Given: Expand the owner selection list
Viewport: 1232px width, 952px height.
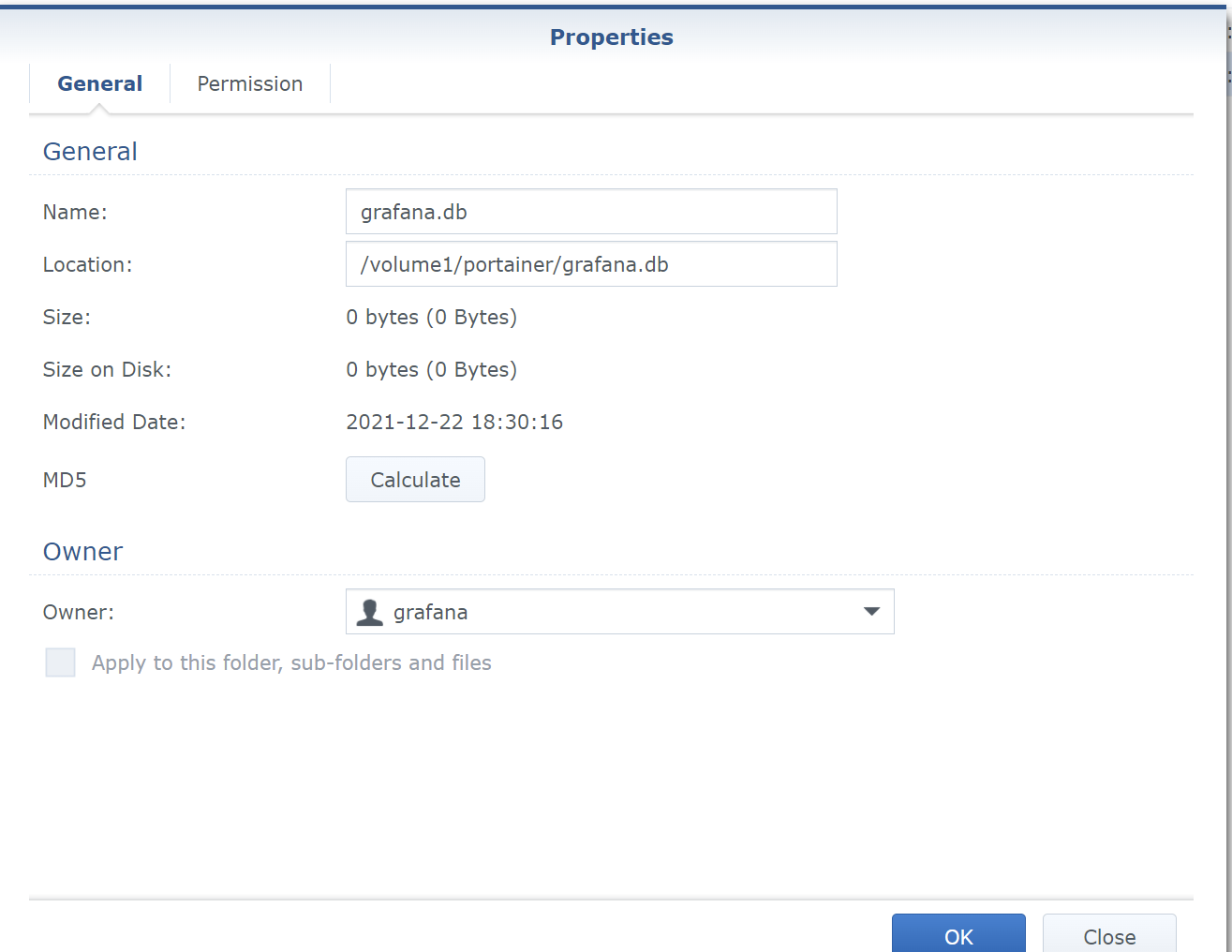Looking at the screenshot, I should tap(871, 611).
